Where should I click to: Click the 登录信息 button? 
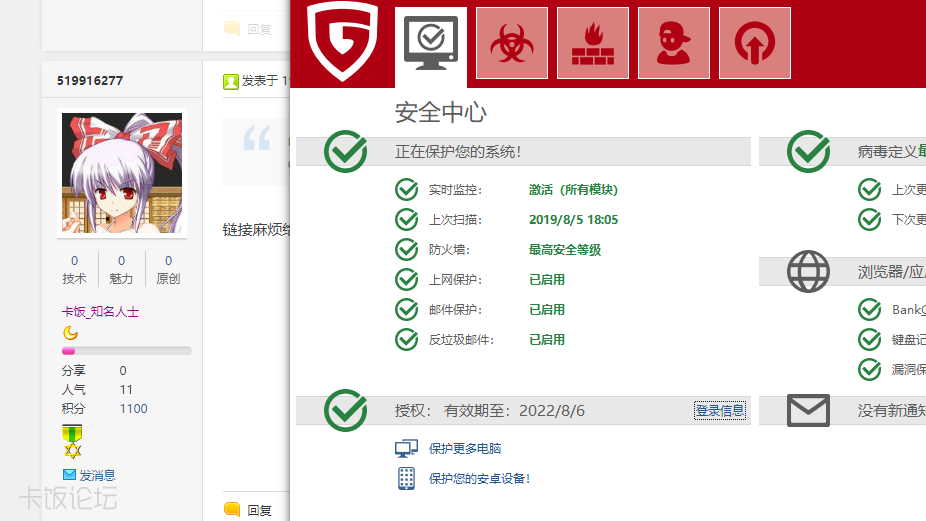tap(720, 410)
